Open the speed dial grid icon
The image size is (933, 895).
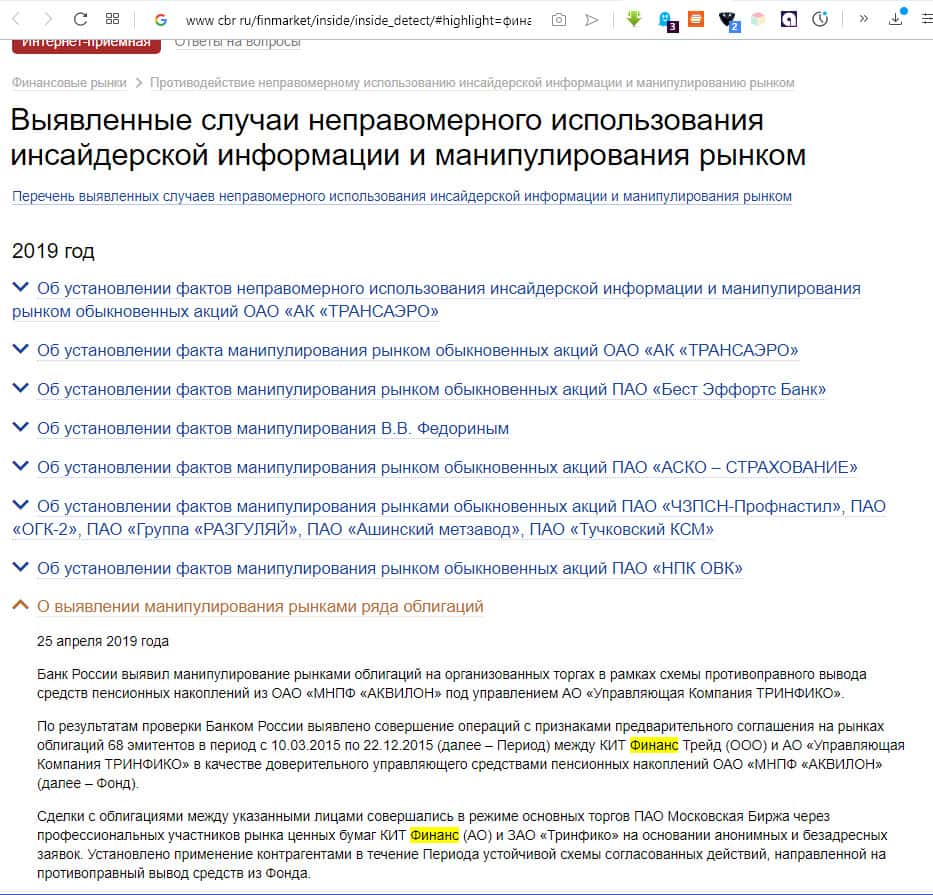(x=112, y=19)
